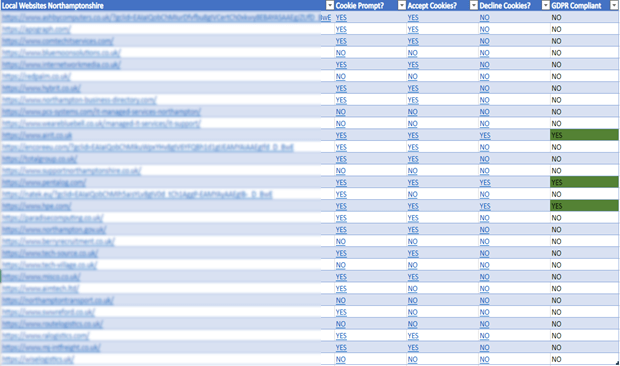
Task: Open the GDPR Compliant column filter arrow
Action: [x=614, y=6]
